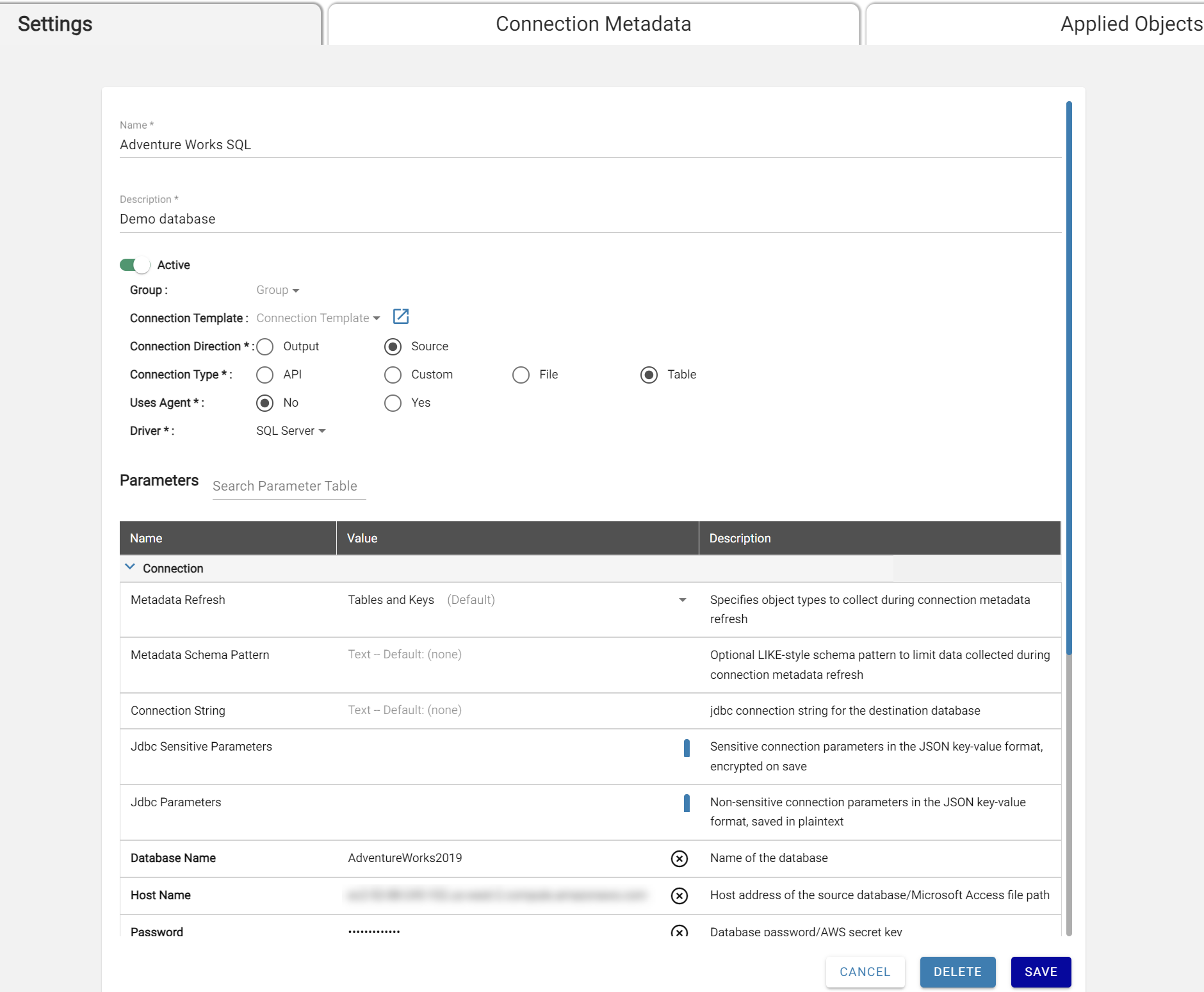1204x992 pixels.
Task: Clear the Database Name value
Action: (679, 858)
